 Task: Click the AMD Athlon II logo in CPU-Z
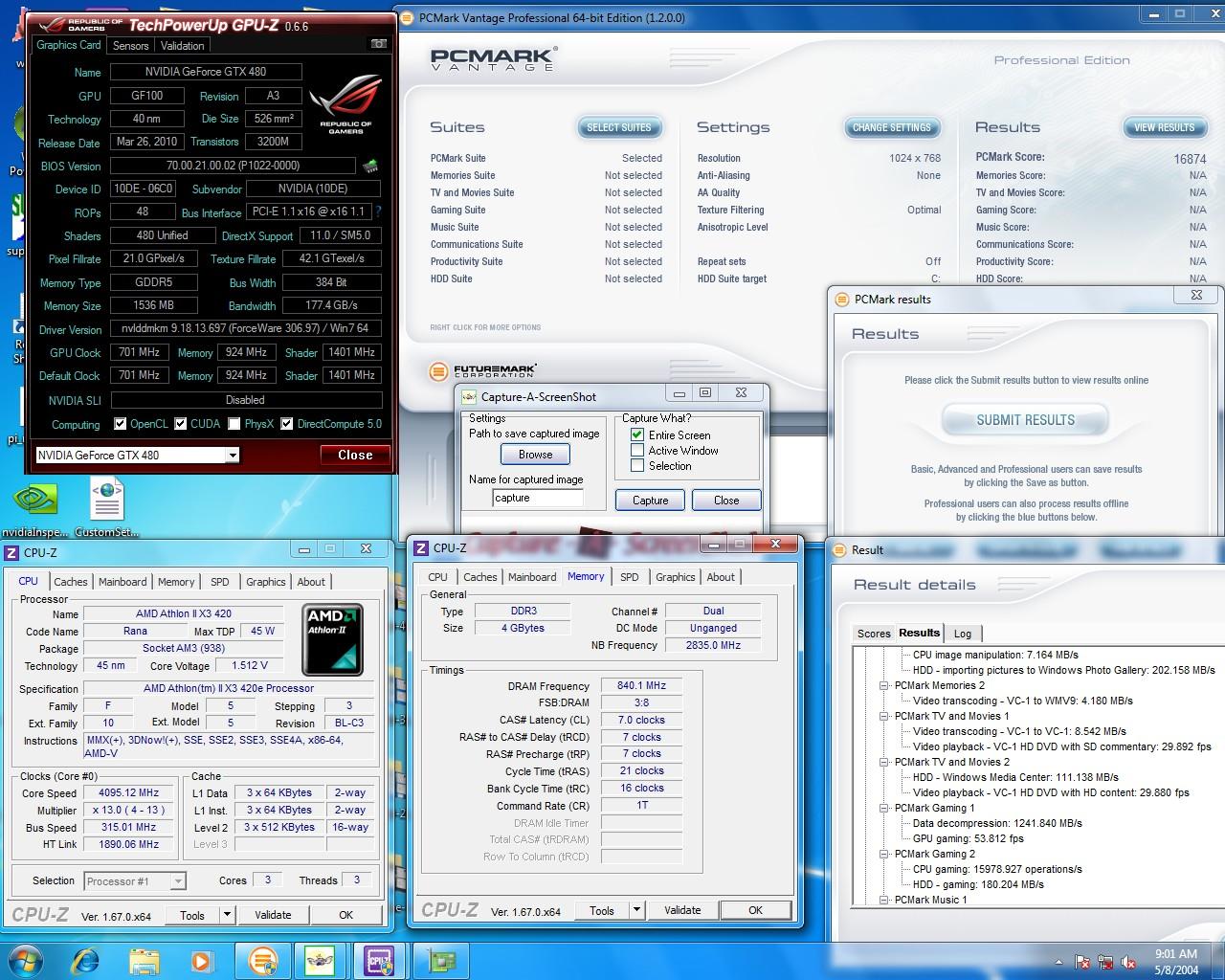pos(332,639)
